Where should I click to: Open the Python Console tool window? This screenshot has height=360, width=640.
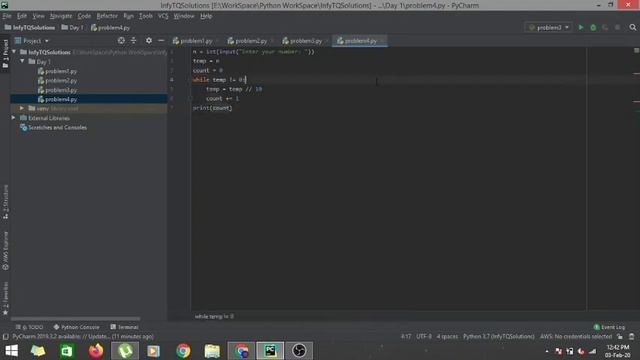[x=76, y=327]
